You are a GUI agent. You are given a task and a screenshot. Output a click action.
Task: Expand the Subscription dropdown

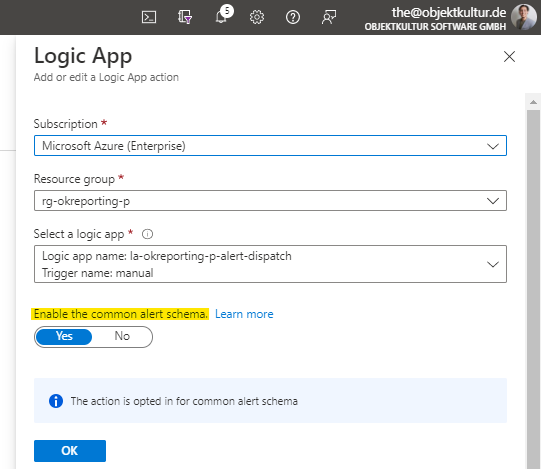pos(270,146)
